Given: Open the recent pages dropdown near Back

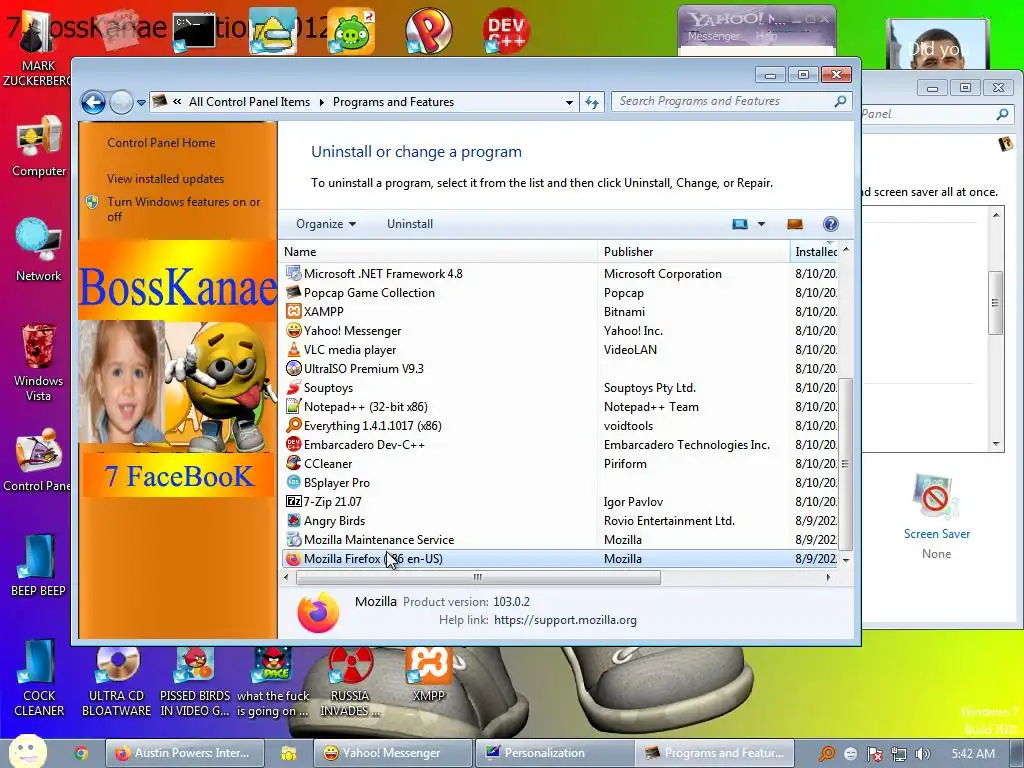Looking at the screenshot, I should [x=141, y=103].
